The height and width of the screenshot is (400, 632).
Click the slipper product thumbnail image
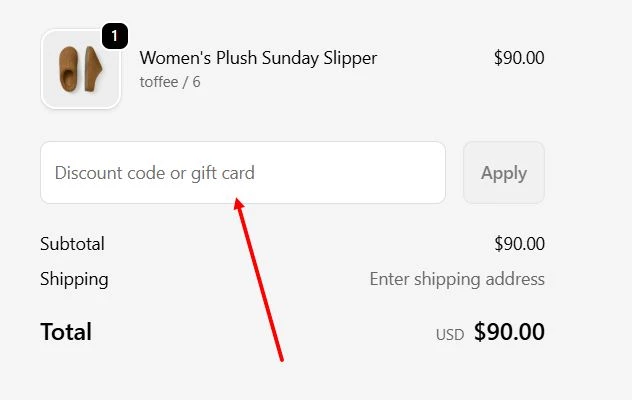click(x=80, y=69)
